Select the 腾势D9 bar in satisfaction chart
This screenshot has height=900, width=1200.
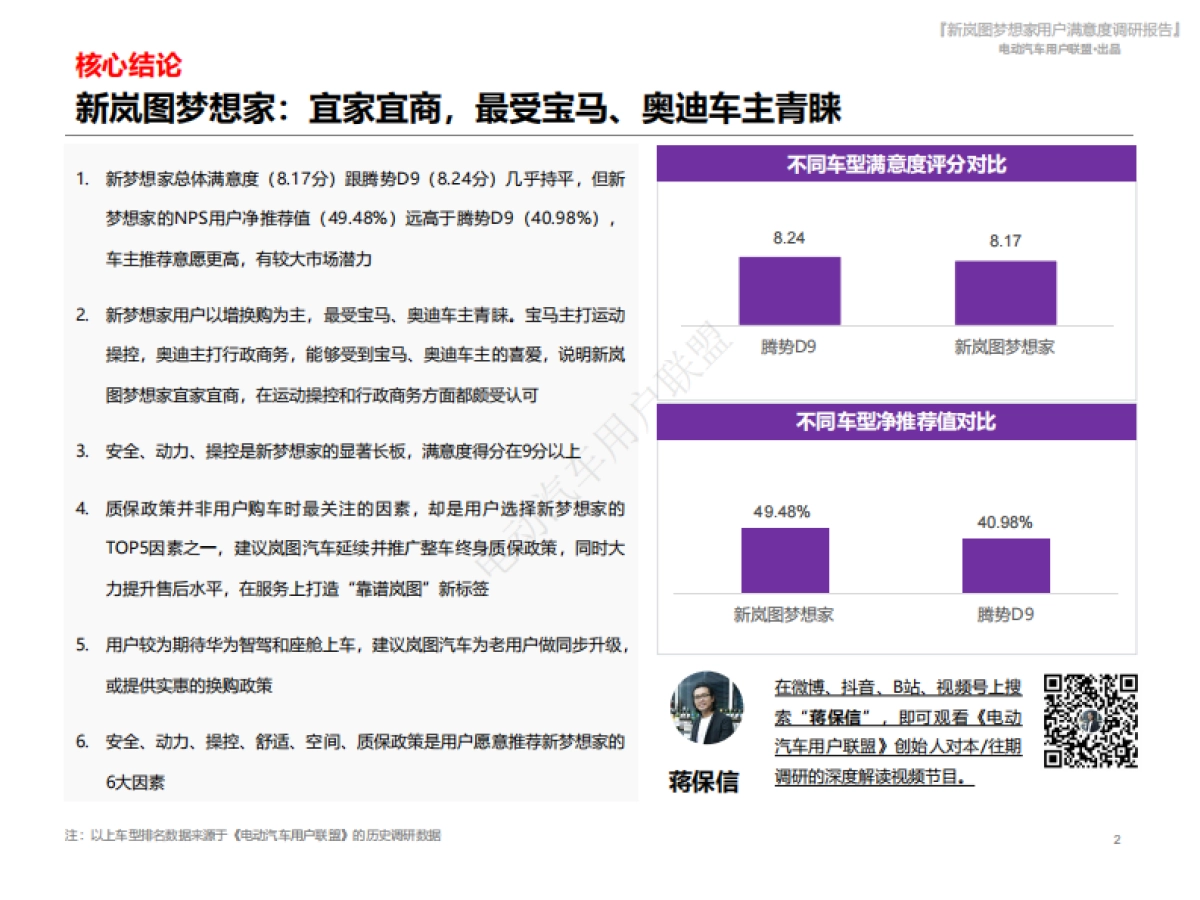coord(790,292)
